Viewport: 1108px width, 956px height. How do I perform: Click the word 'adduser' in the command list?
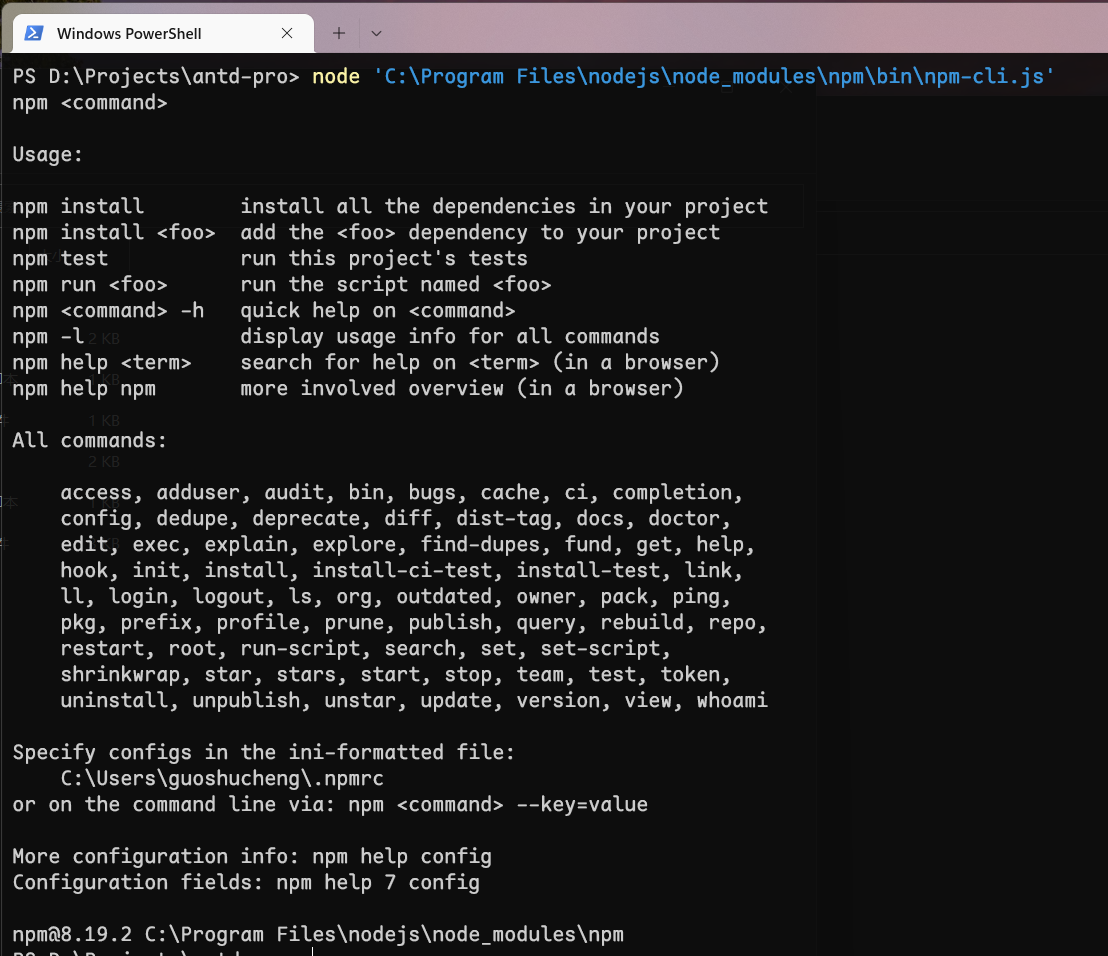pos(199,492)
